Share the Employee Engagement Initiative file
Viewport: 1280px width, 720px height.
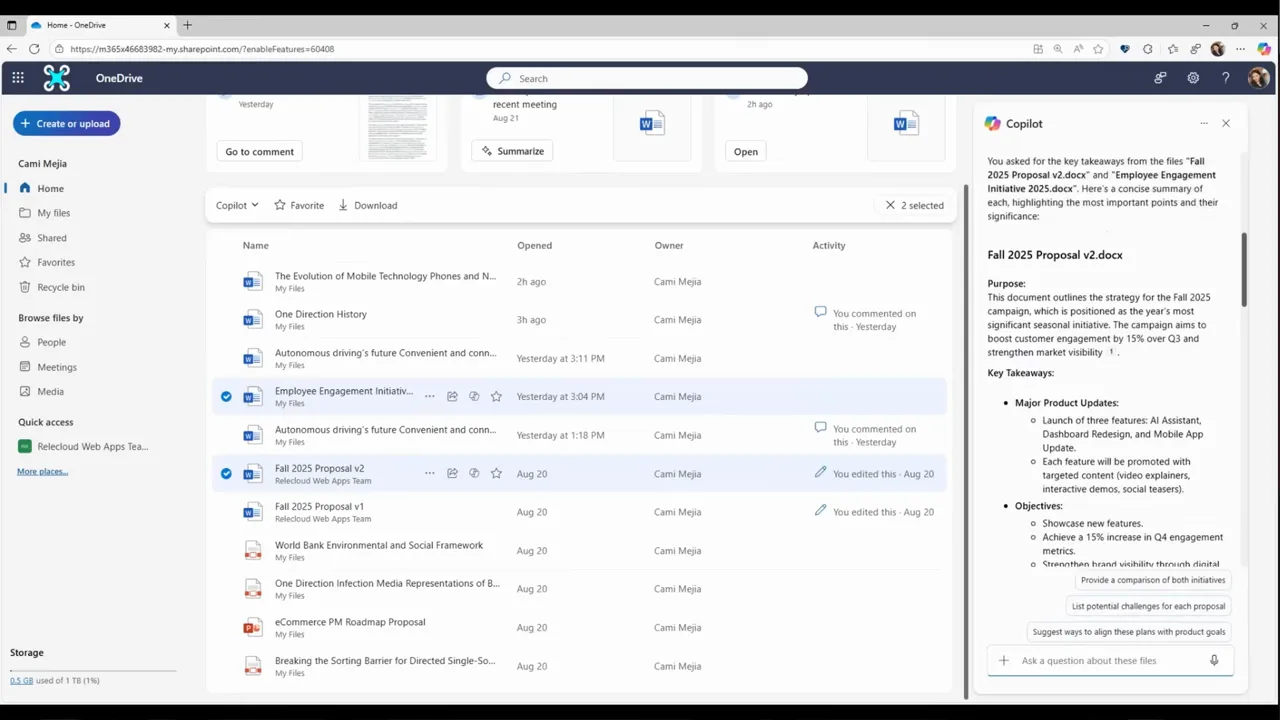tap(452, 397)
